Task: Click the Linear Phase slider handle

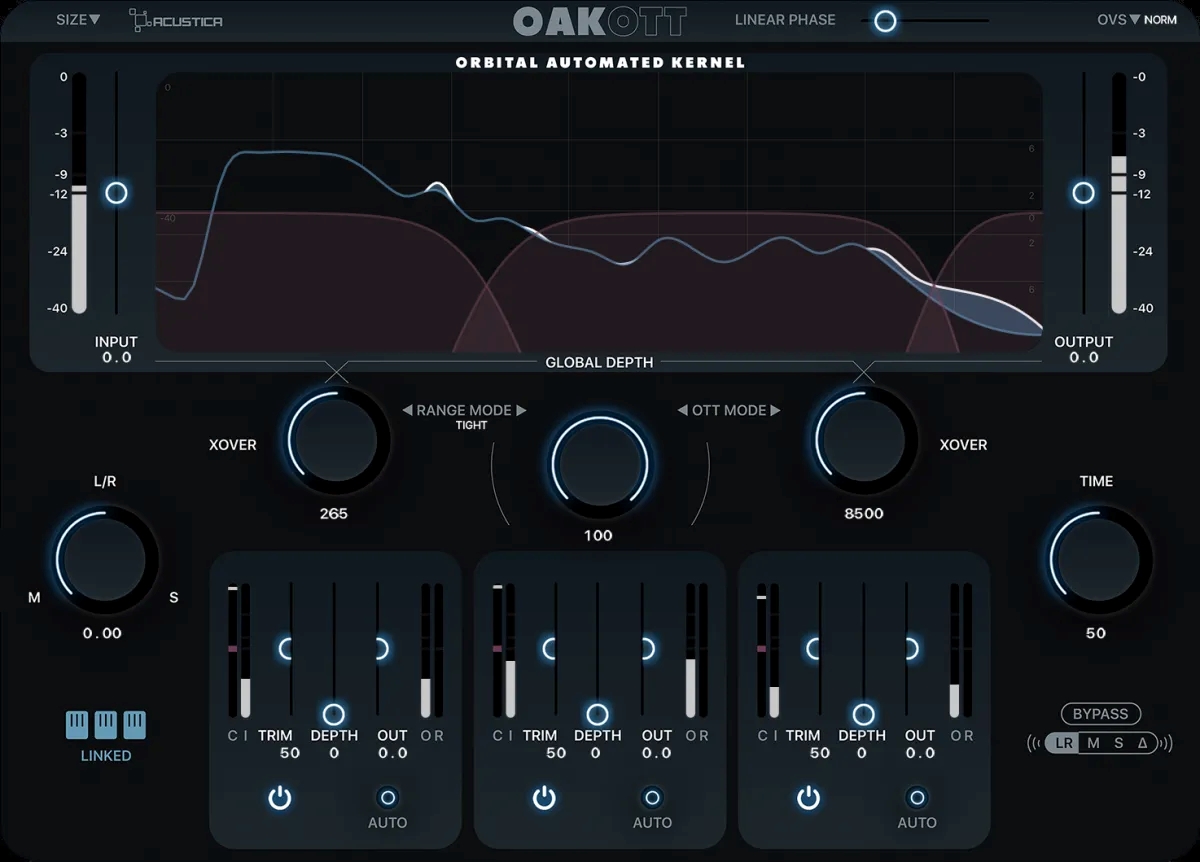Action: (x=885, y=20)
